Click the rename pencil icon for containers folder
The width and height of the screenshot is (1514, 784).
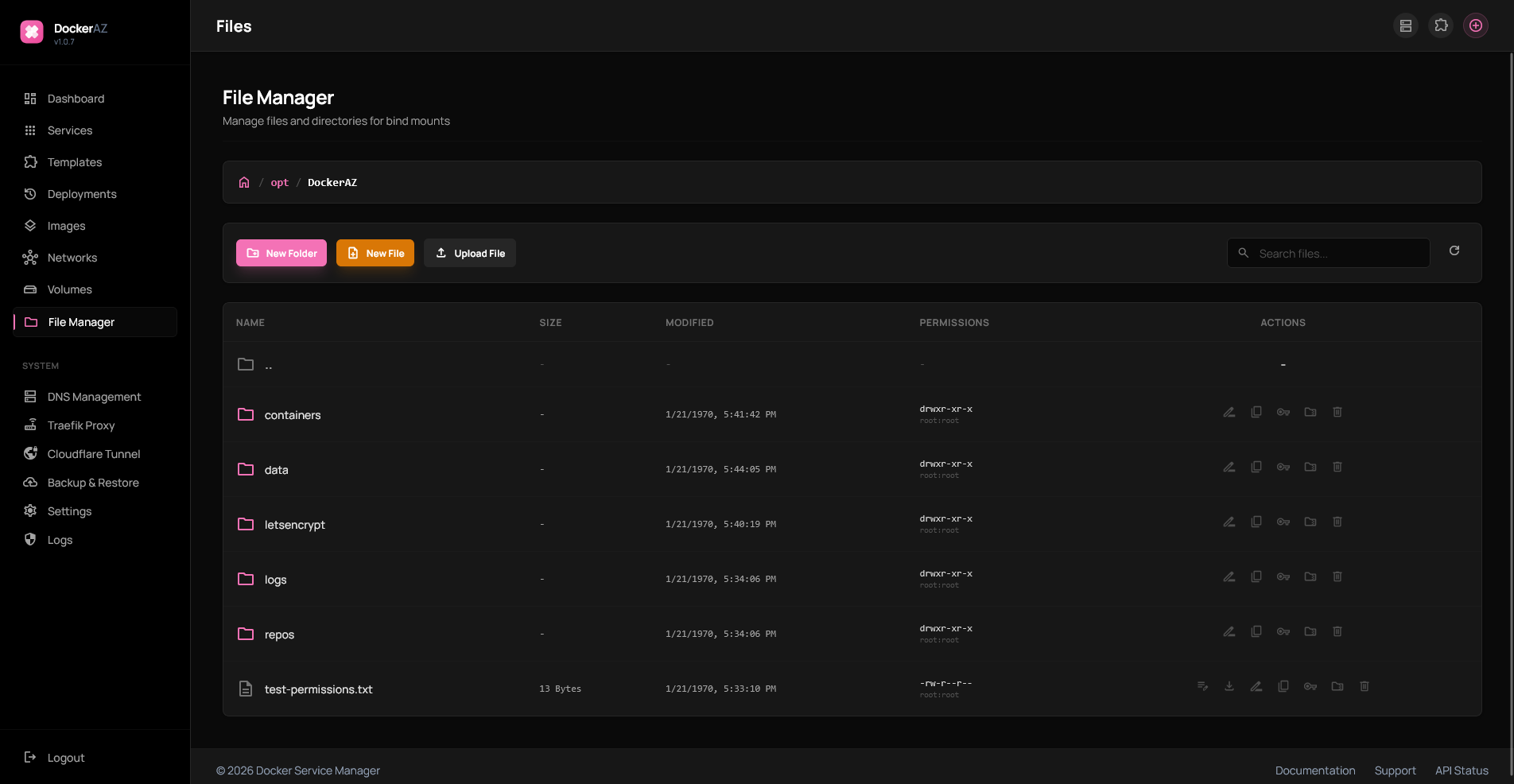tap(1229, 412)
